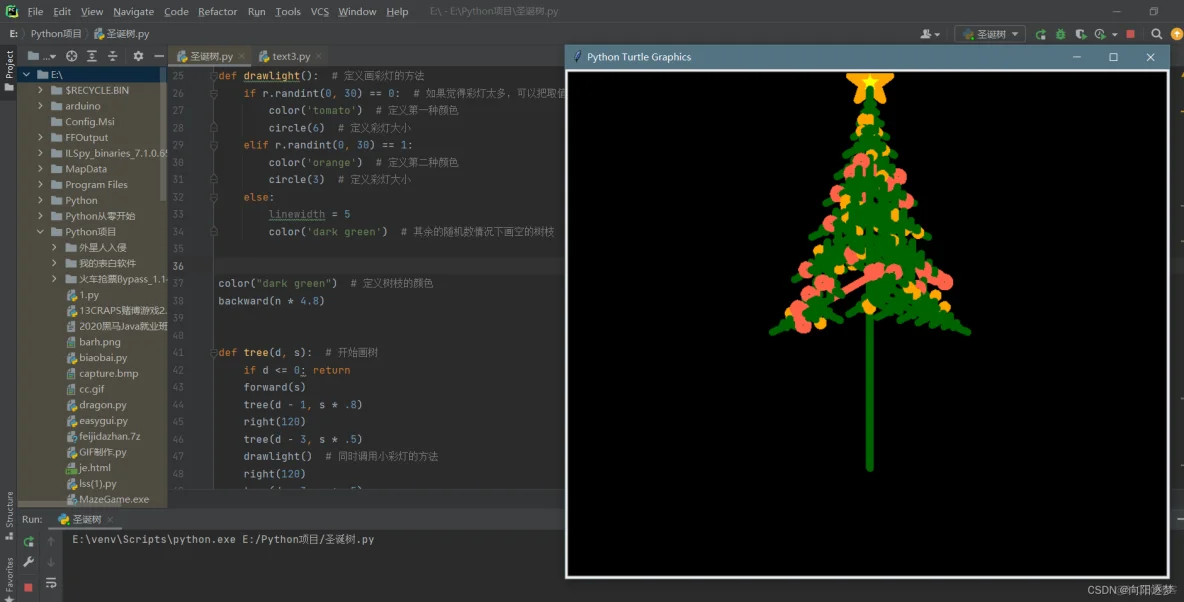The image size is (1184, 602).
Task: Select biaobai.py in the Project tree
Action: (103, 357)
